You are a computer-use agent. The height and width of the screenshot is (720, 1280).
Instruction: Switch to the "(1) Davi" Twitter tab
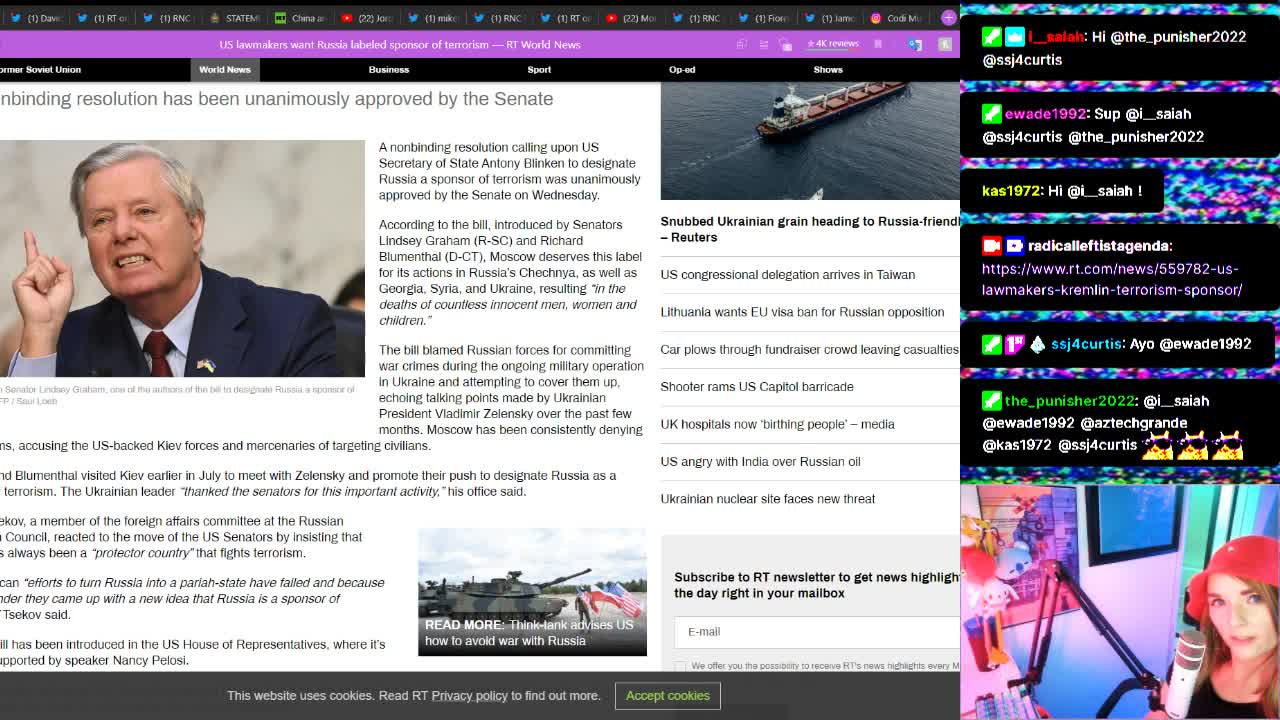36,18
